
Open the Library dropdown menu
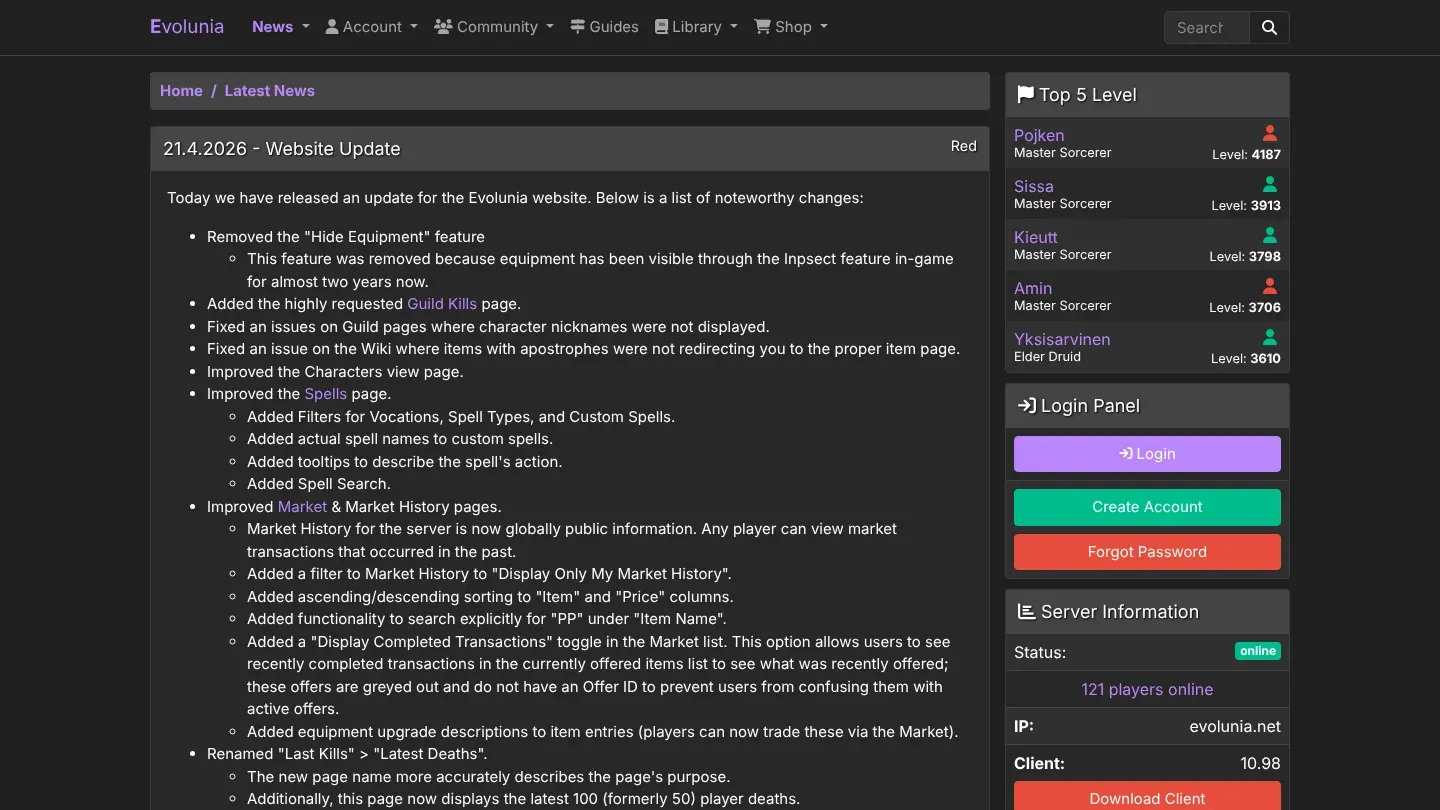tap(696, 27)
